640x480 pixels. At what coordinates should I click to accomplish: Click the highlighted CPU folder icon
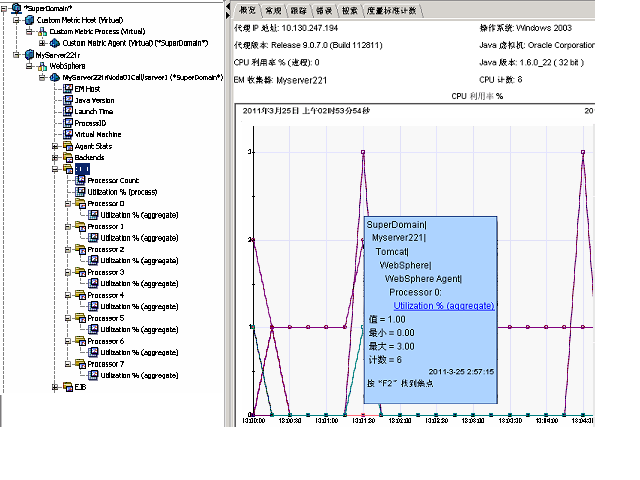point(68,169)
